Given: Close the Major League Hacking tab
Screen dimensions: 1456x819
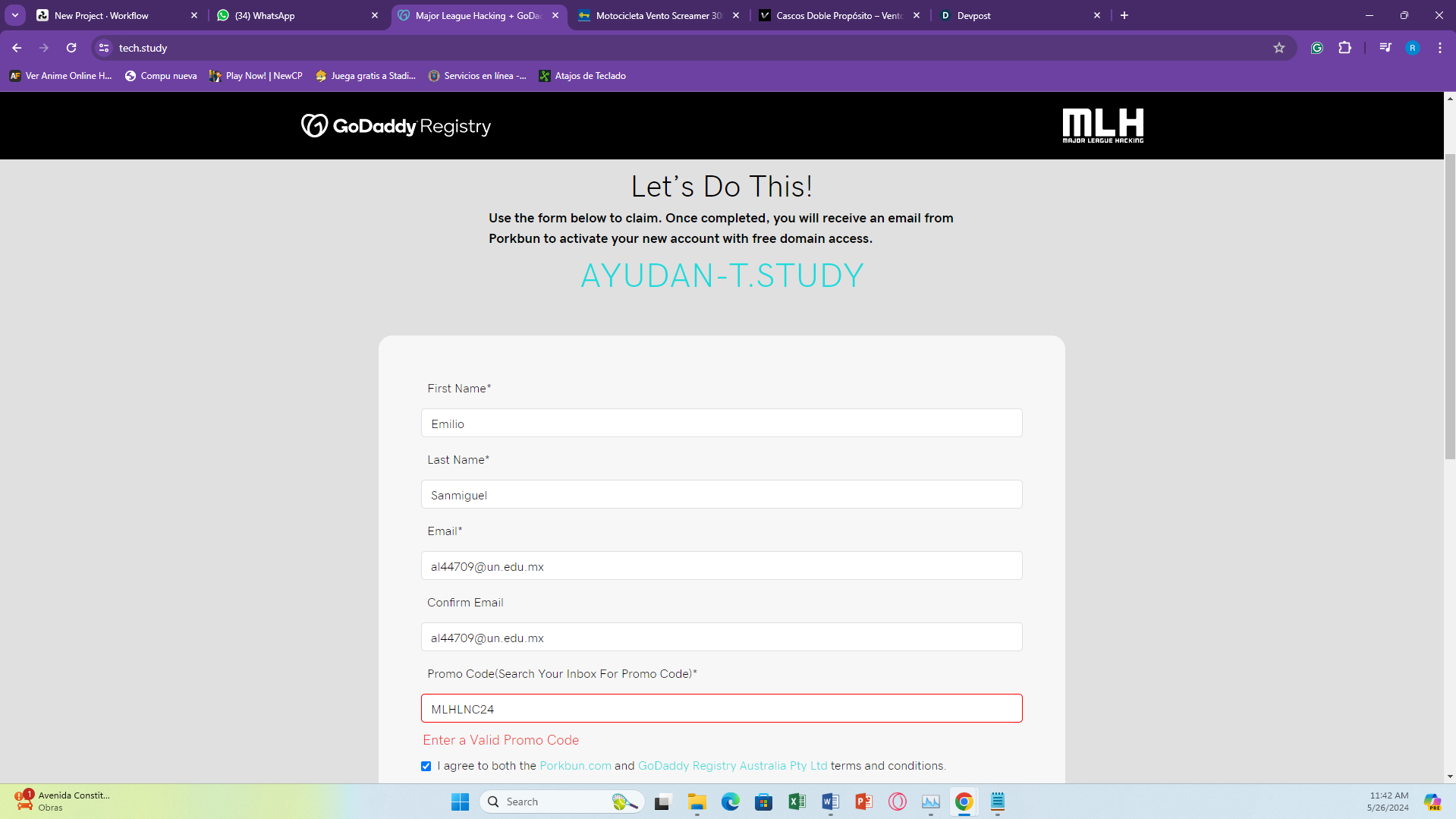Looking at the screenshot, I should tap(555, 15).
